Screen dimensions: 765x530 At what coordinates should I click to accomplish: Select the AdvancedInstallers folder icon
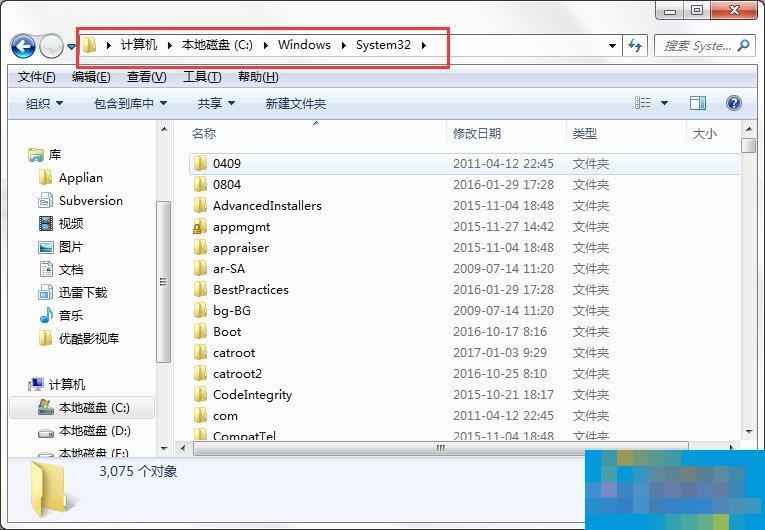click(x=200, y=205)
